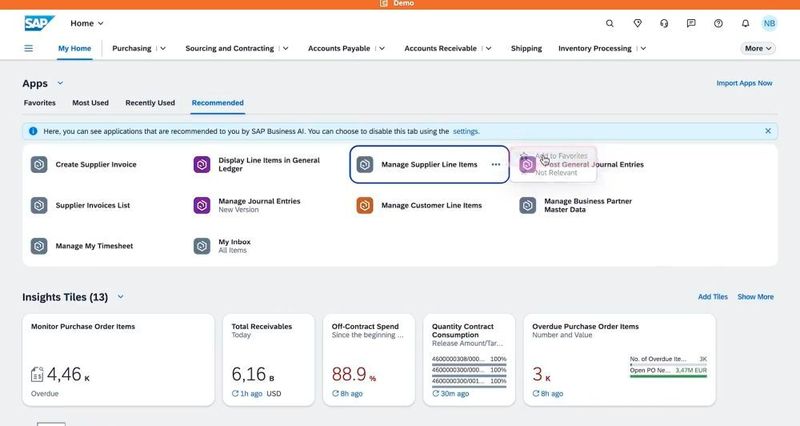Screen dimensions: 800x426
Task: Open the Total Receivables tile
Action: tap(268, 360)
